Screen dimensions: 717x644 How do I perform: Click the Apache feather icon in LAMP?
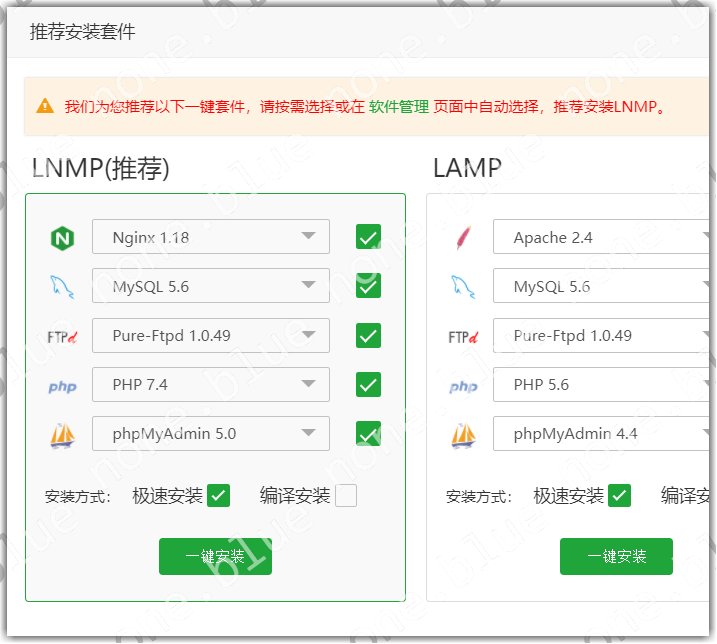pos(462,238)
